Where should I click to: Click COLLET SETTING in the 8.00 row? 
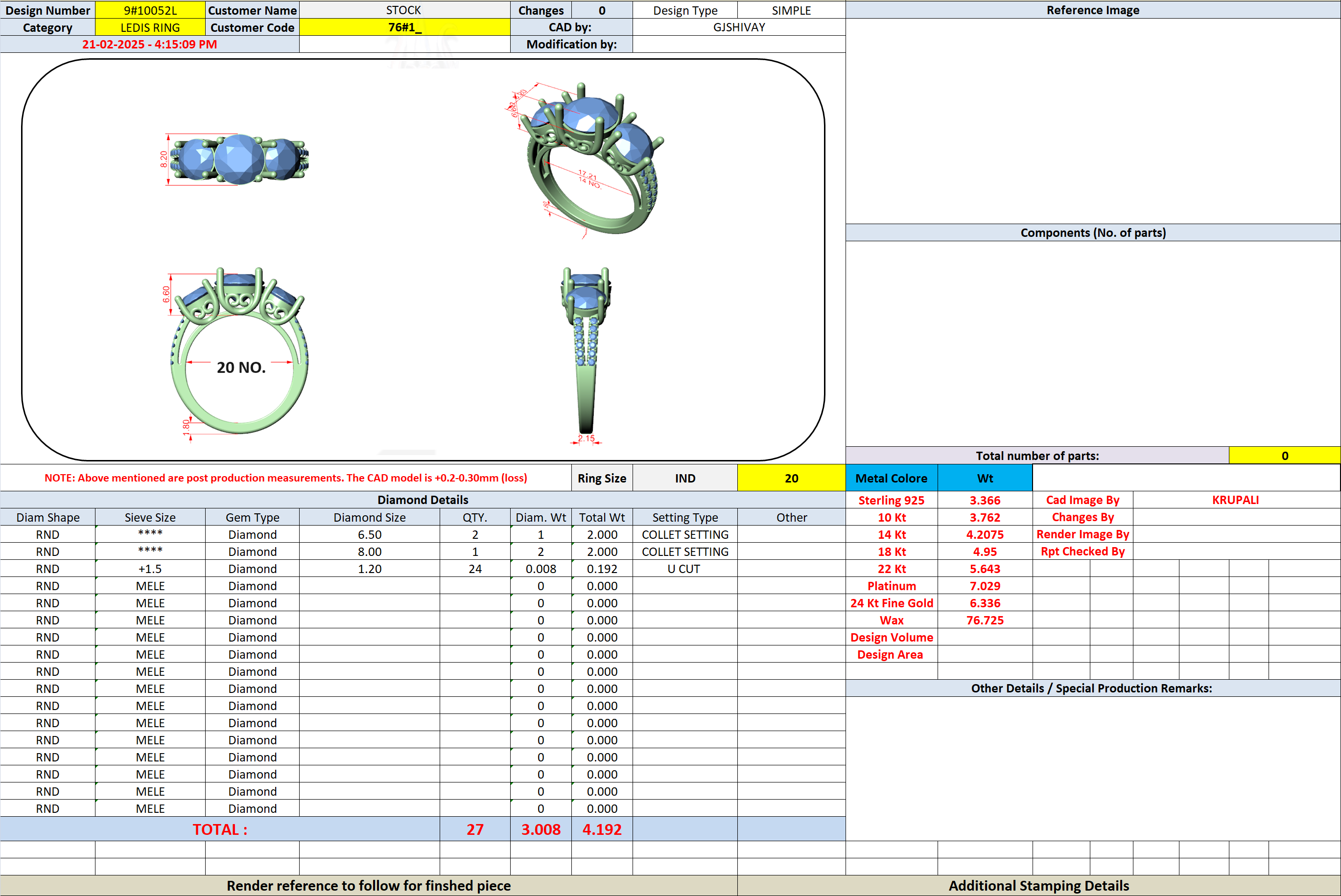coord(685,551)
